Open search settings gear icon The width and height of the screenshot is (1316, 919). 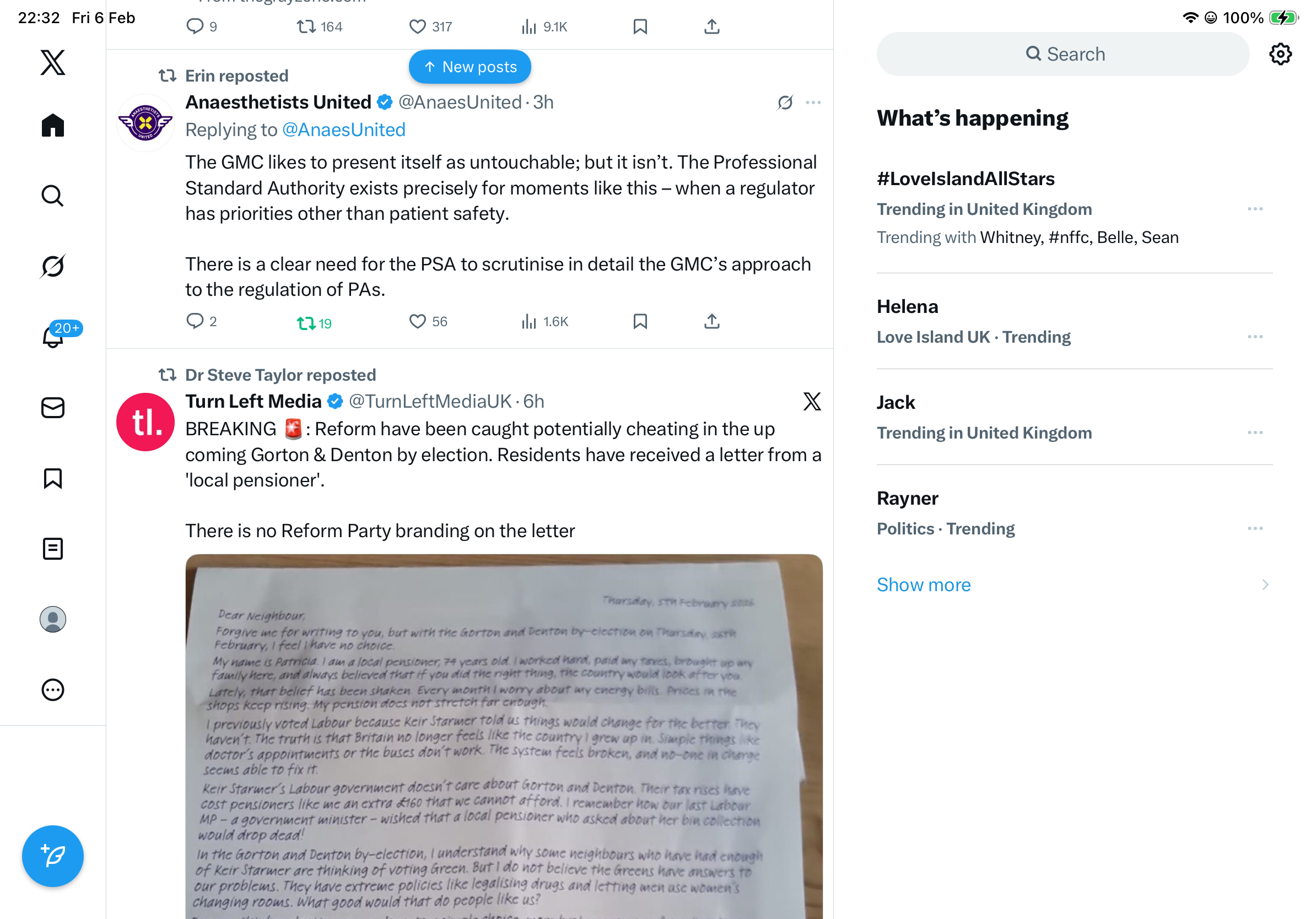tap(1280, 54)
